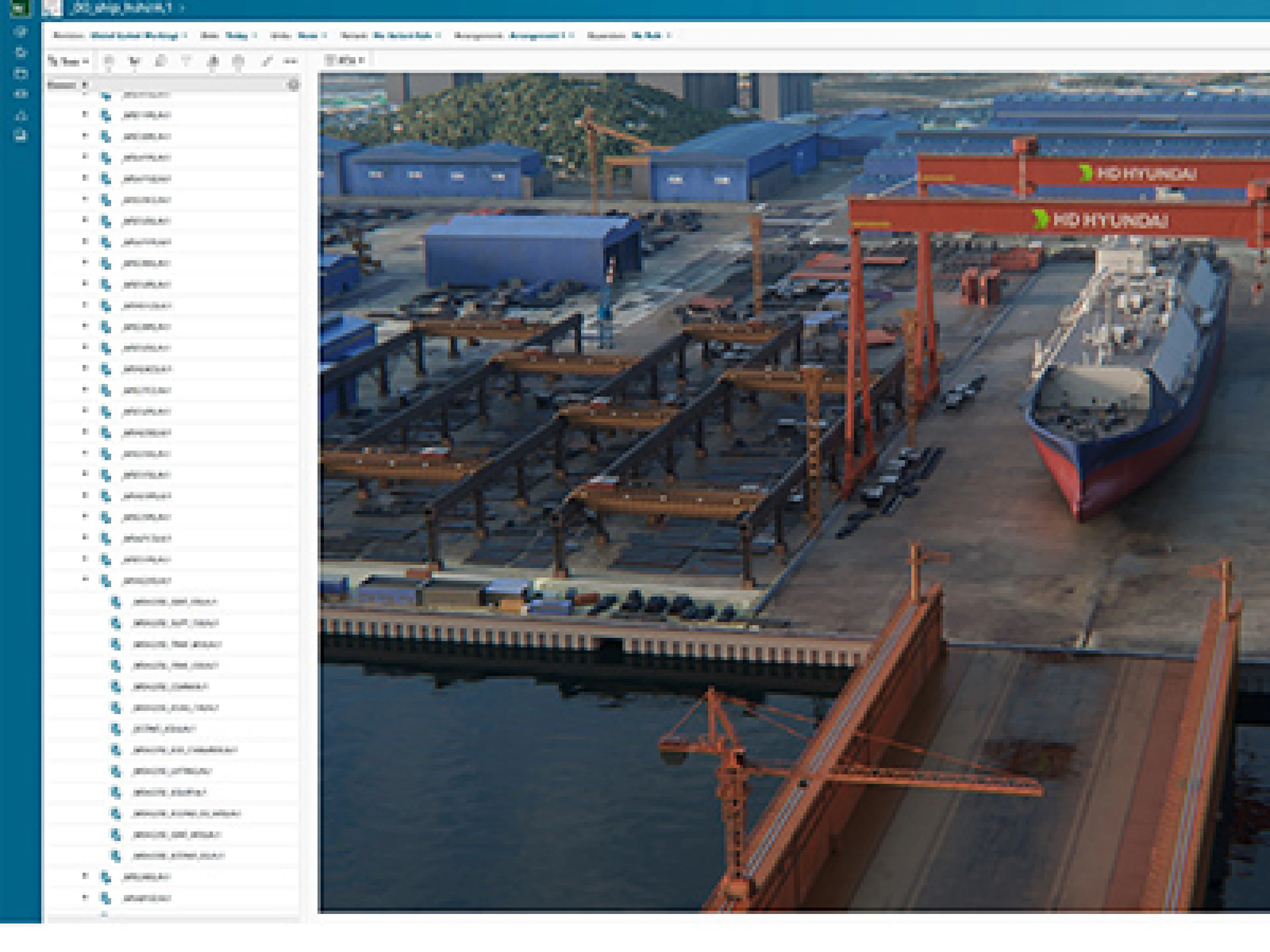Screen dimensions: 1270x952
Task: Click the green app logo at top-left corner
Action: 21,8
